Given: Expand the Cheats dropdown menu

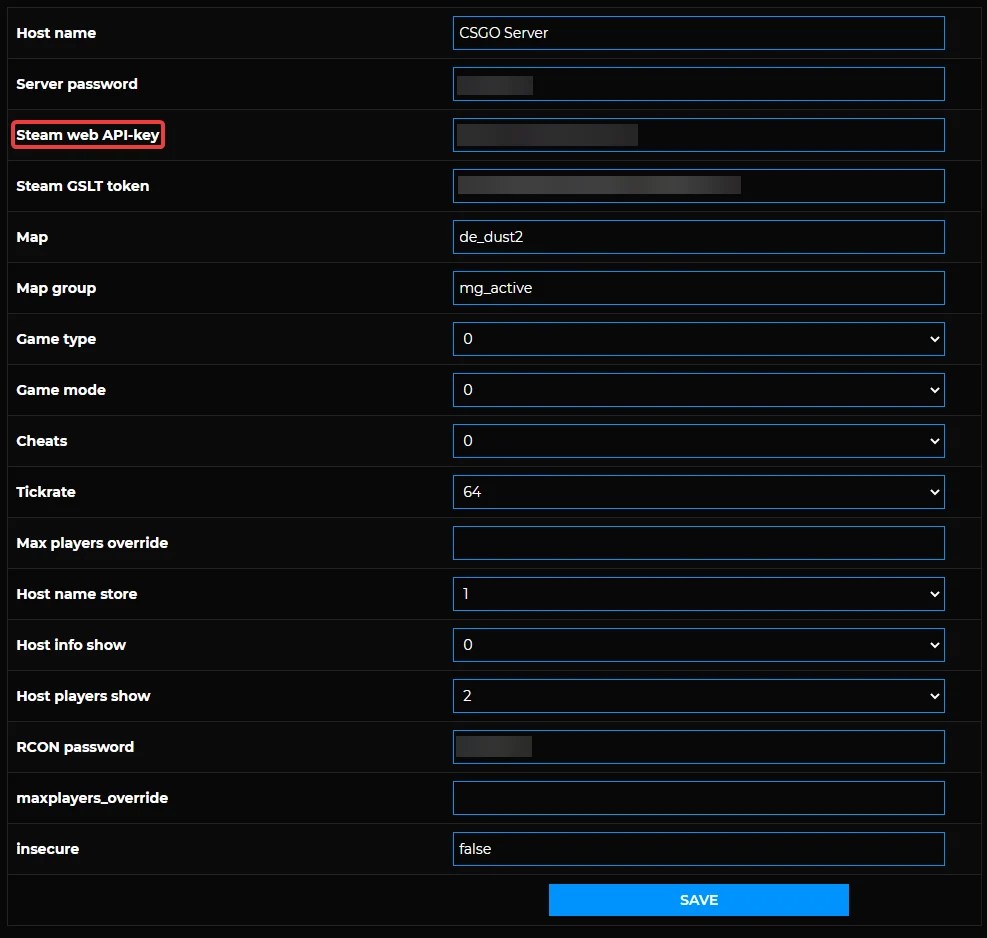Looking at the screenshot, I should [698, 441].
